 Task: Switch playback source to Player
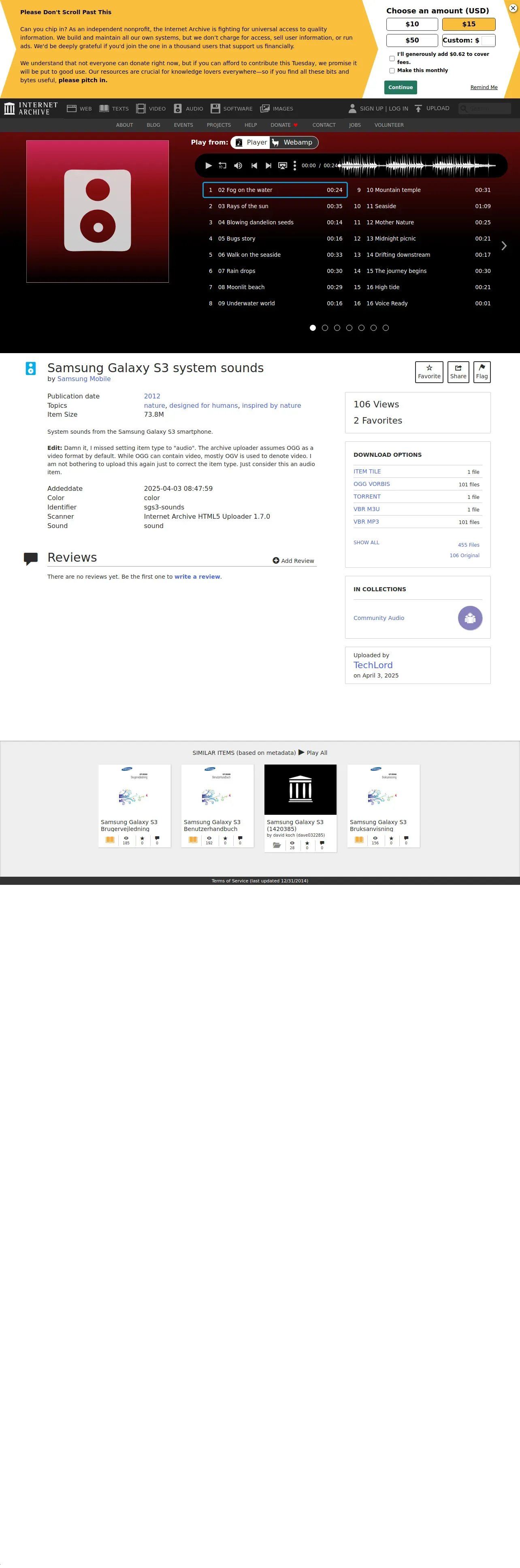click(x=251, y=143)
